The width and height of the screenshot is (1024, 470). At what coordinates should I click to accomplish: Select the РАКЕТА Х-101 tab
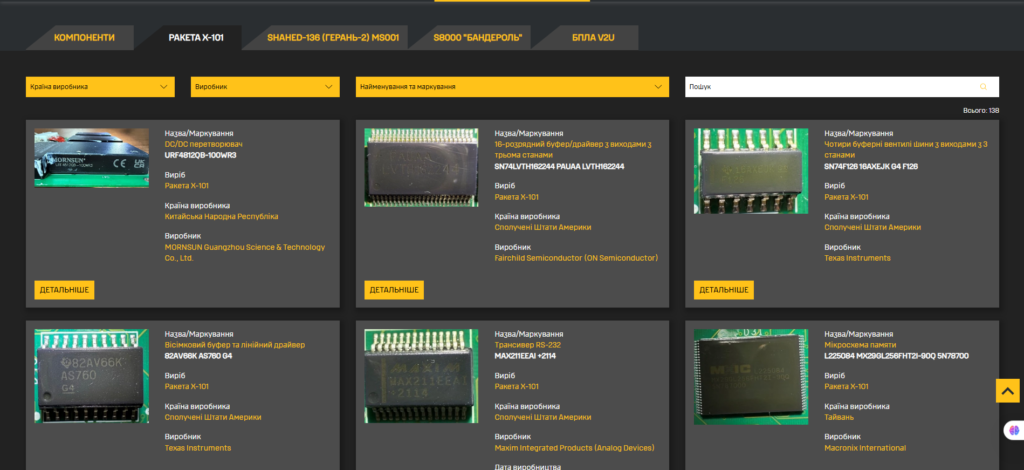196,38
